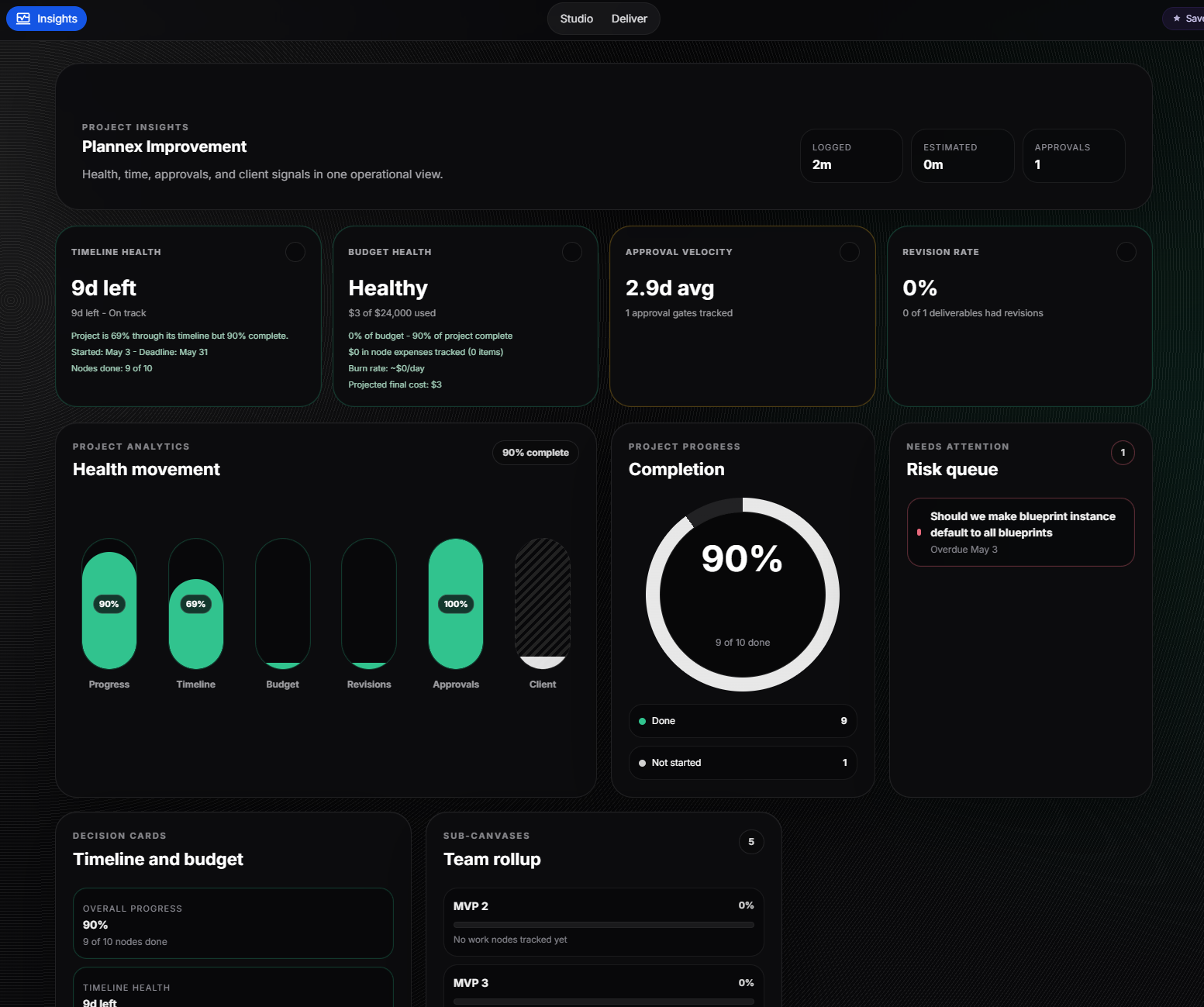
Task: Click the Team rollup count badge 5
Action: click(751, 842)
